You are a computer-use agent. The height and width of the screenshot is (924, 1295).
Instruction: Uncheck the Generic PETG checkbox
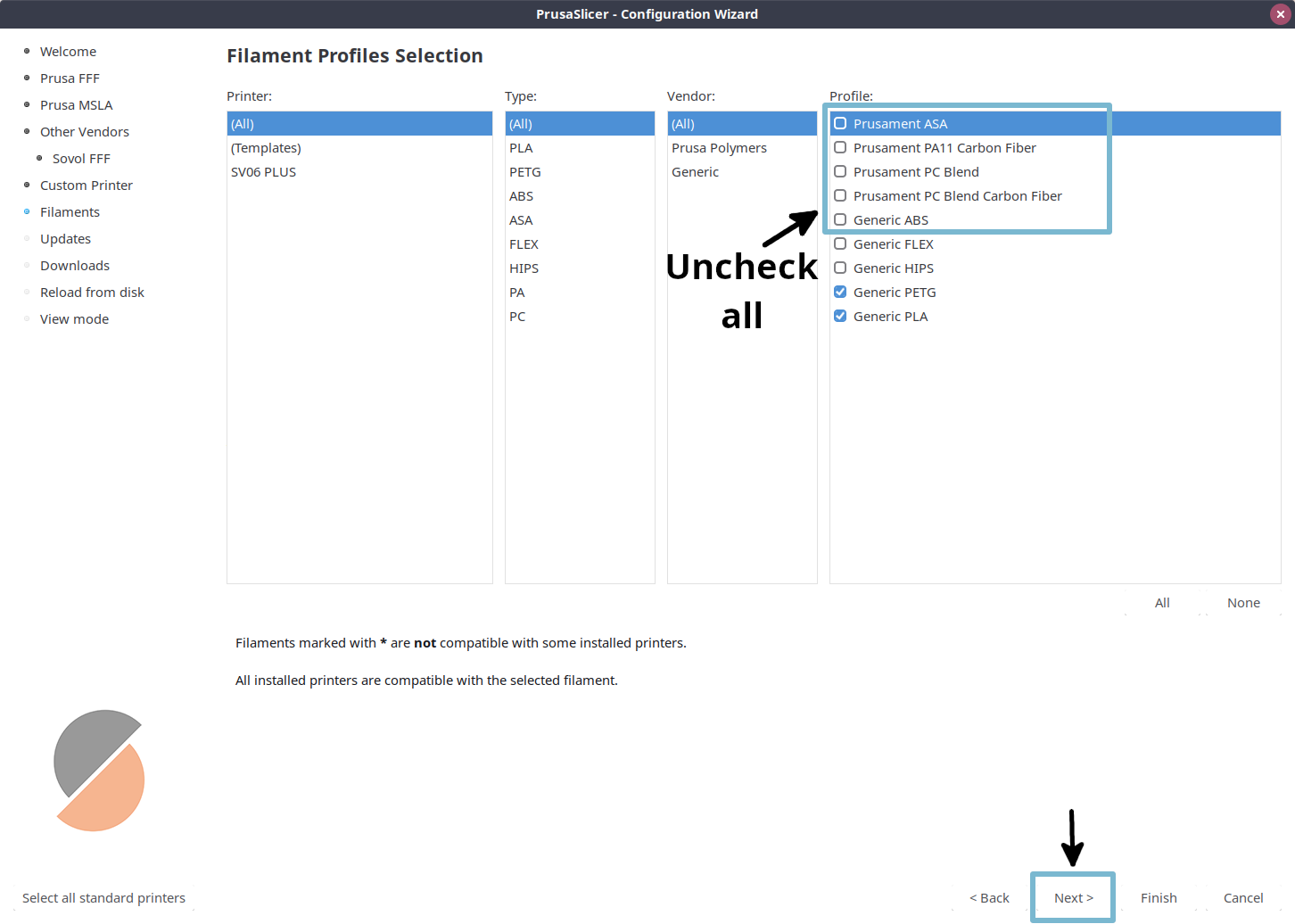840,292
